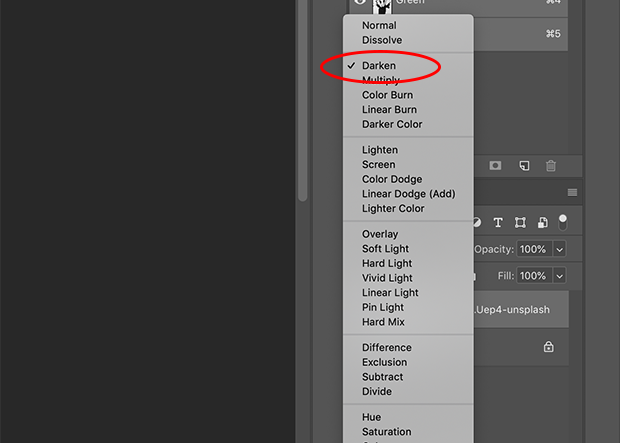The image size is (620, 443).
Task: Filter layers by shape icon
Action: [520, 223]
